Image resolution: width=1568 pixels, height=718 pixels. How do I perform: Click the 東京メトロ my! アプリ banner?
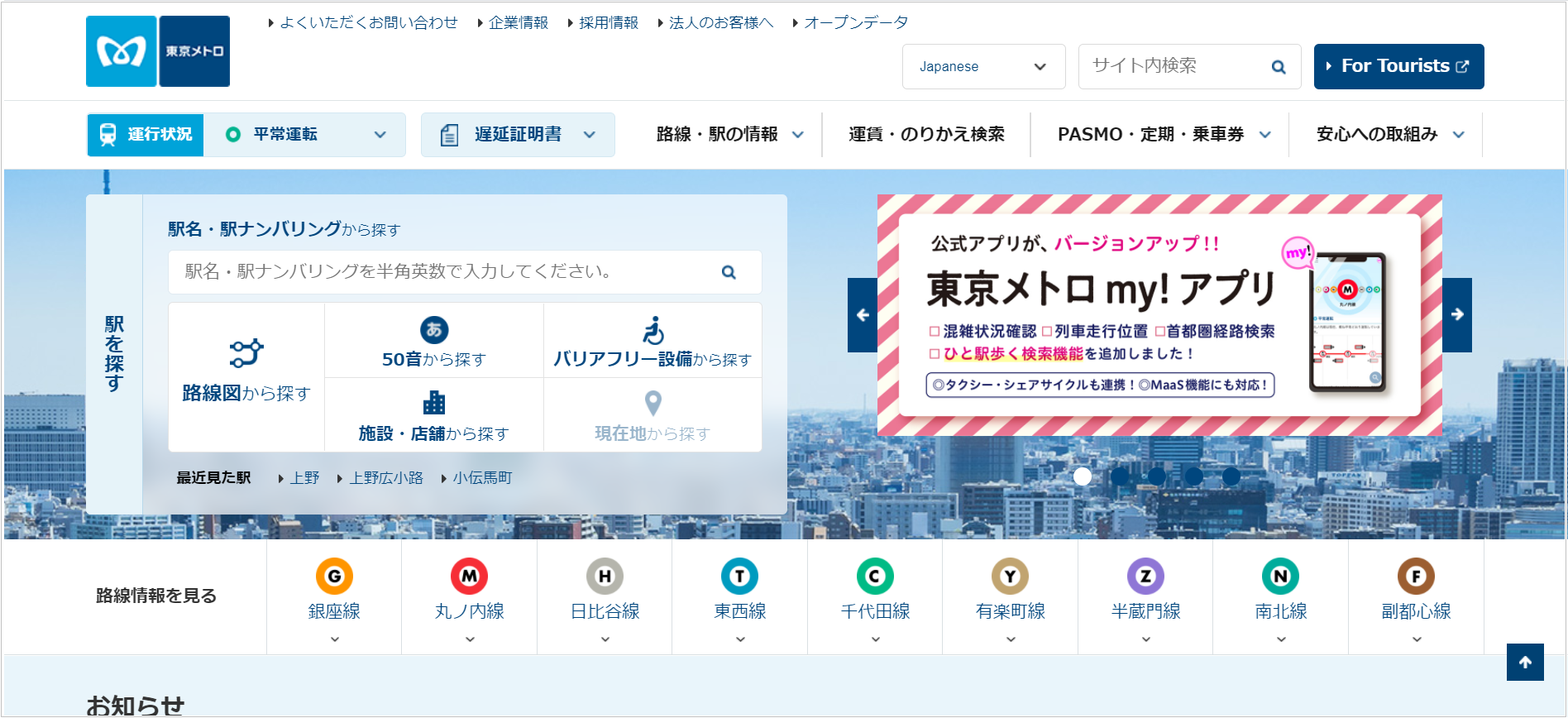point(1159,315)
